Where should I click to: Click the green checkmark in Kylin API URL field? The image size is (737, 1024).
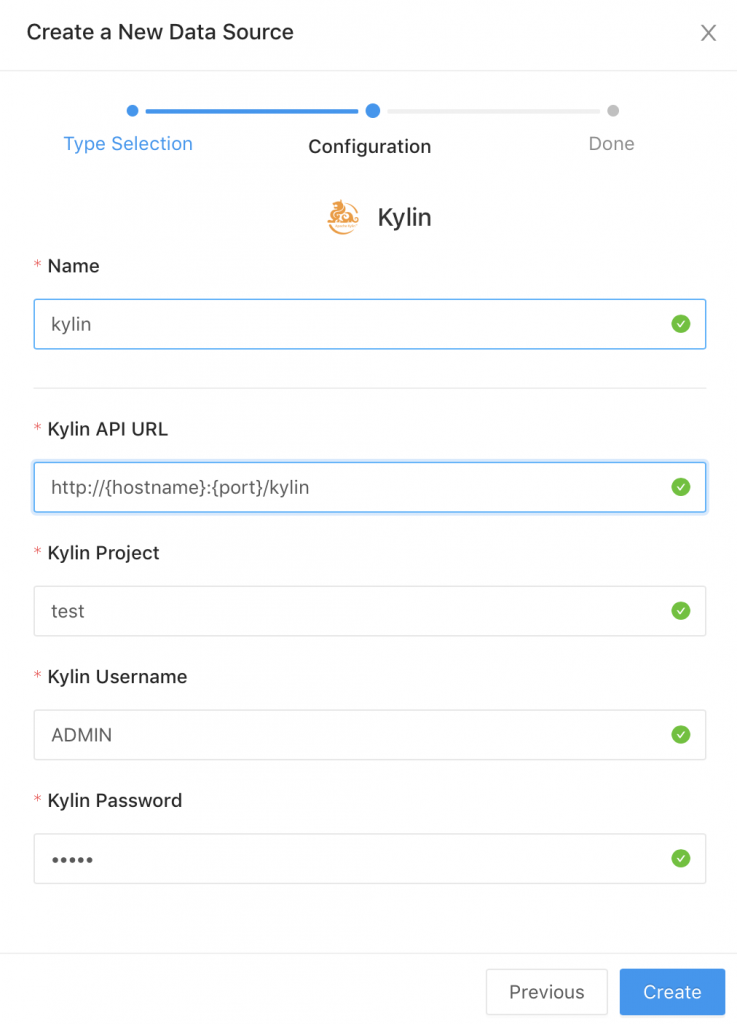point(681,487)
